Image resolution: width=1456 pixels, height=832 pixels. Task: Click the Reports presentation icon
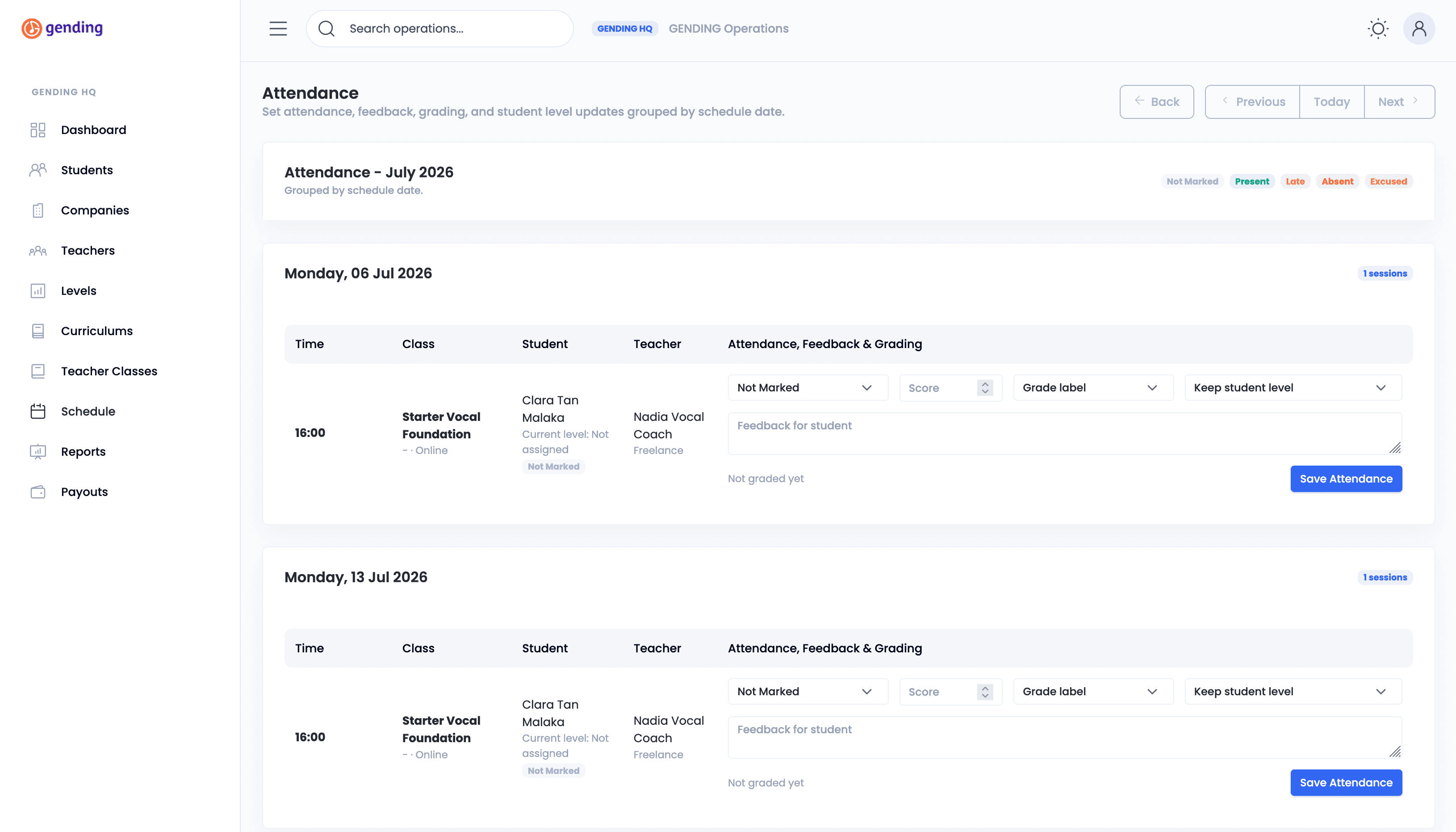pos(38,451)
